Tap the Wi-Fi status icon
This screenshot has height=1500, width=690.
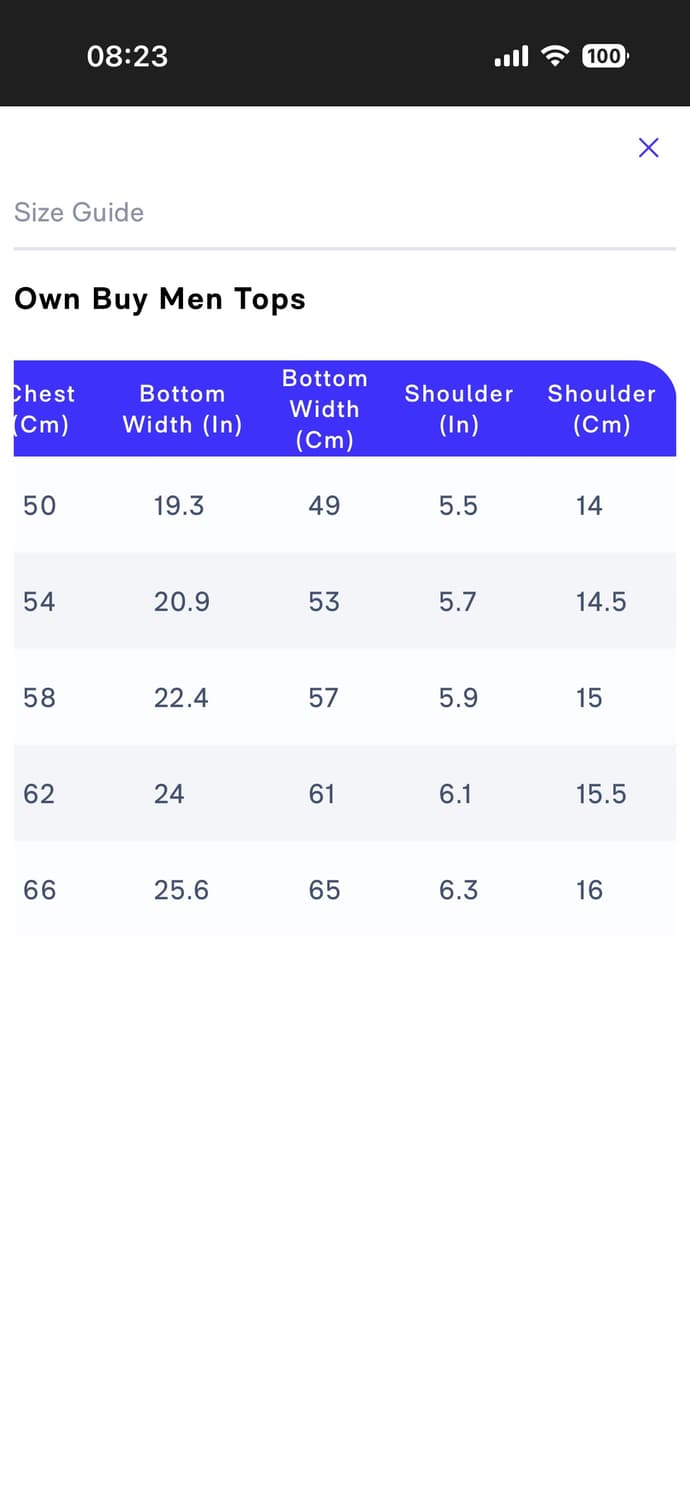[554, 56]
